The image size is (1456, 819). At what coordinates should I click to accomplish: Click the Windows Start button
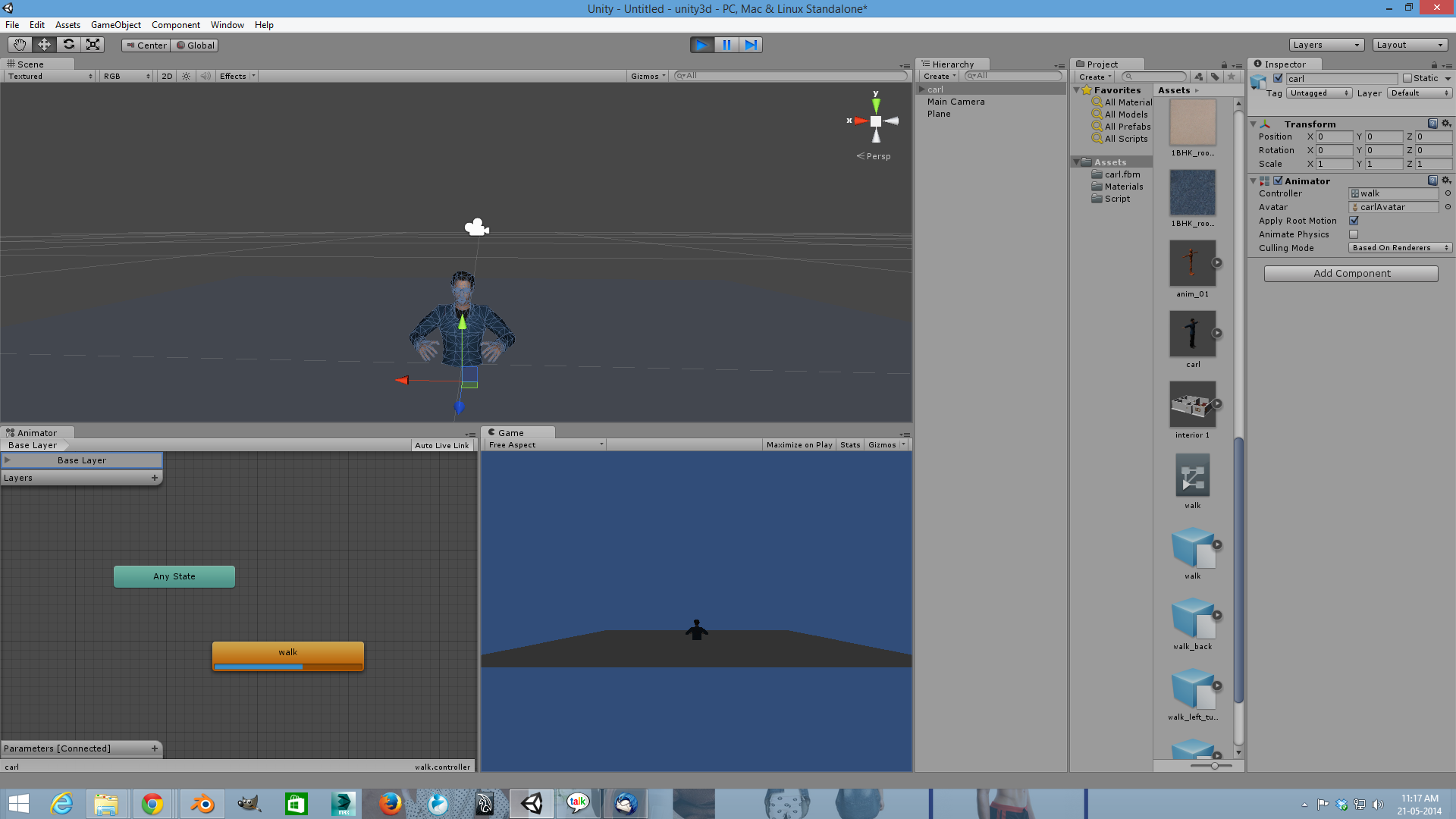click(19, 804)
